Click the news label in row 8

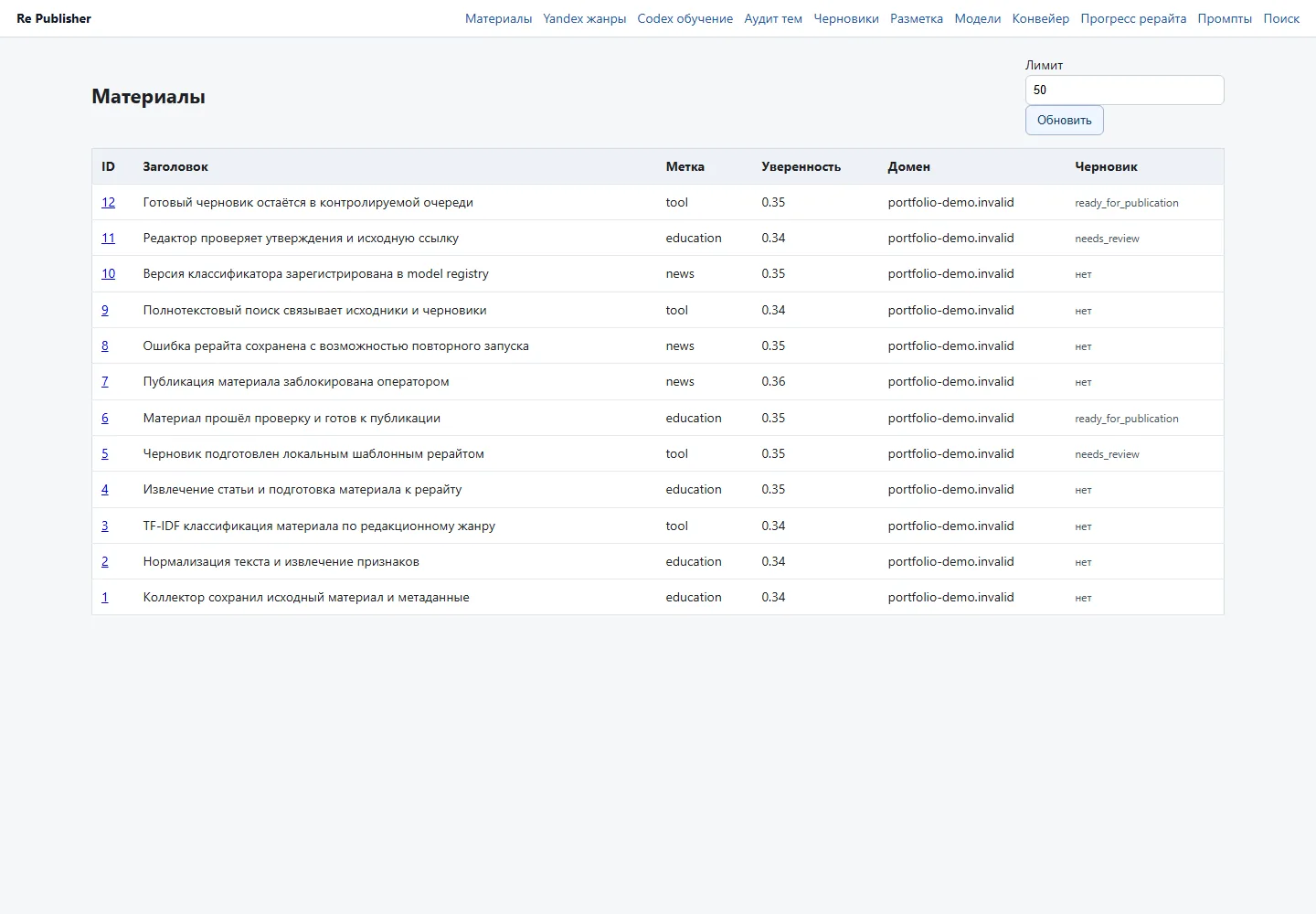(680, 345)
